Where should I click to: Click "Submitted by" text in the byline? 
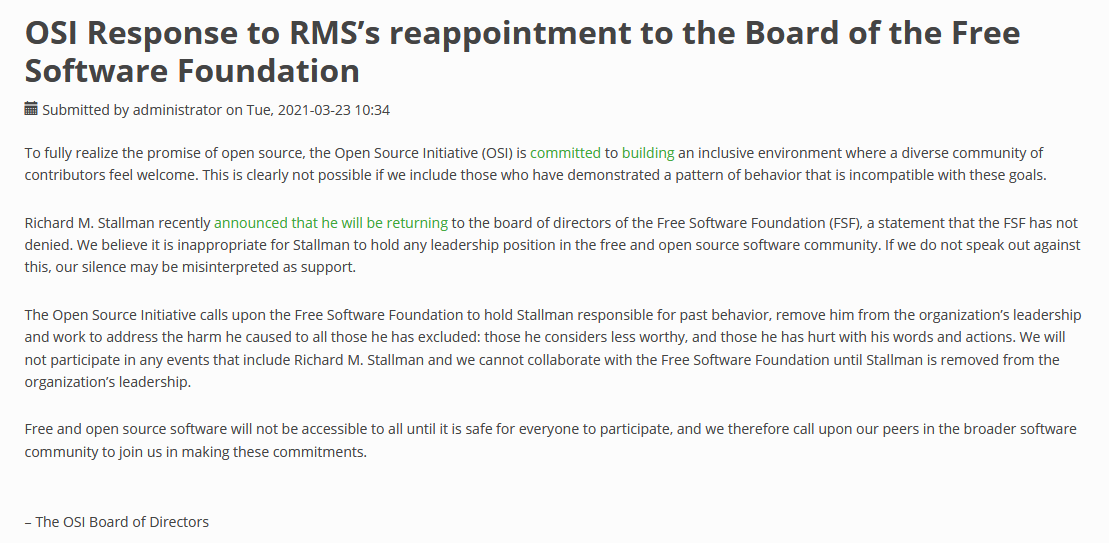click(x=86, y=110)
